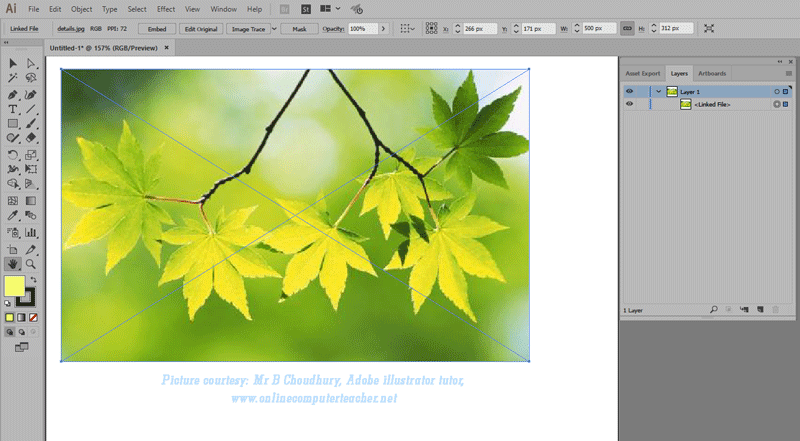Collapse the Layer 1 disclosure arrow
This screenshot has width=800, height=441.
click(658, 91)
